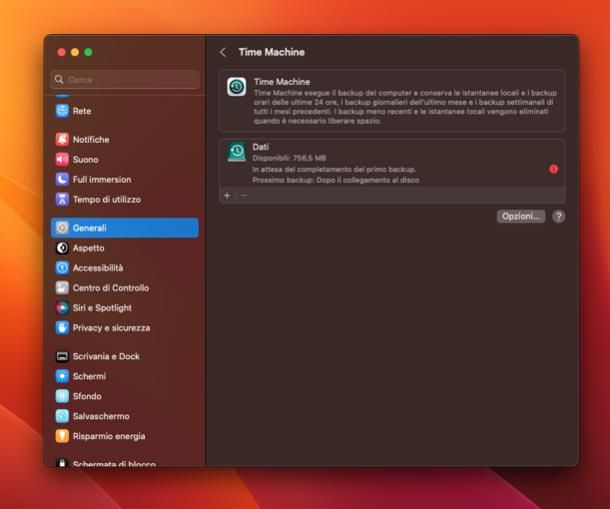The image size is (610, 509).
Task: Click the Salvaschermo icon
Action: [x=62, y=416]
